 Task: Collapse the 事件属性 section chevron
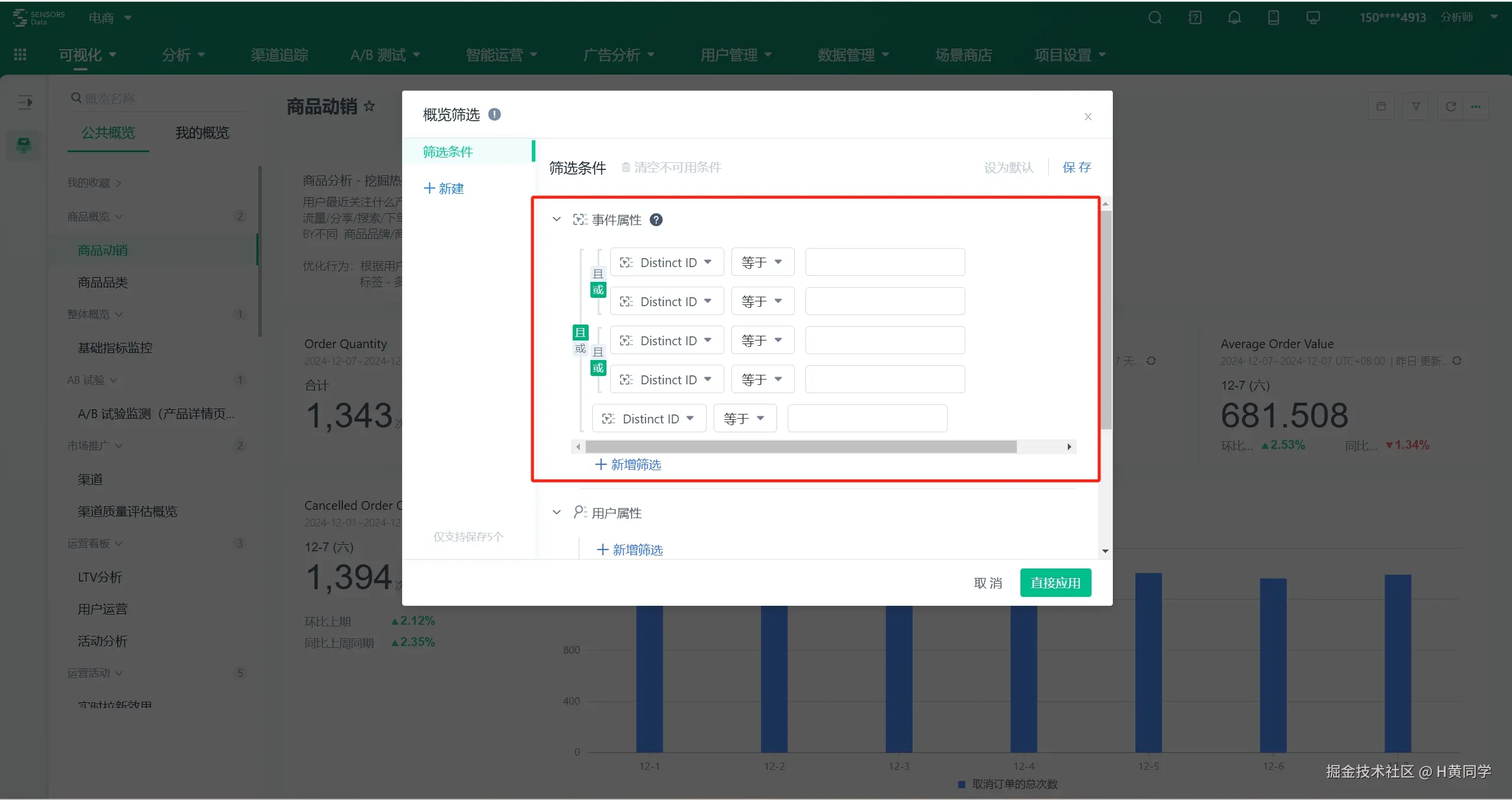[x=556, y=220]
